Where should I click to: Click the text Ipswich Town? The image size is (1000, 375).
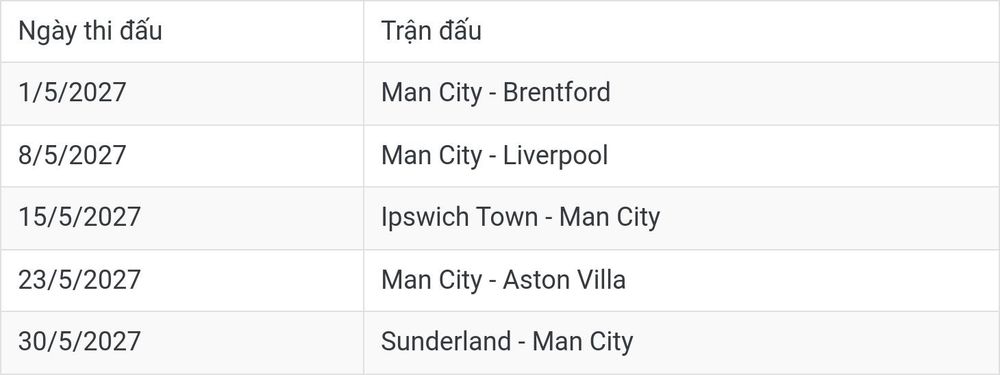pos(459,218)
